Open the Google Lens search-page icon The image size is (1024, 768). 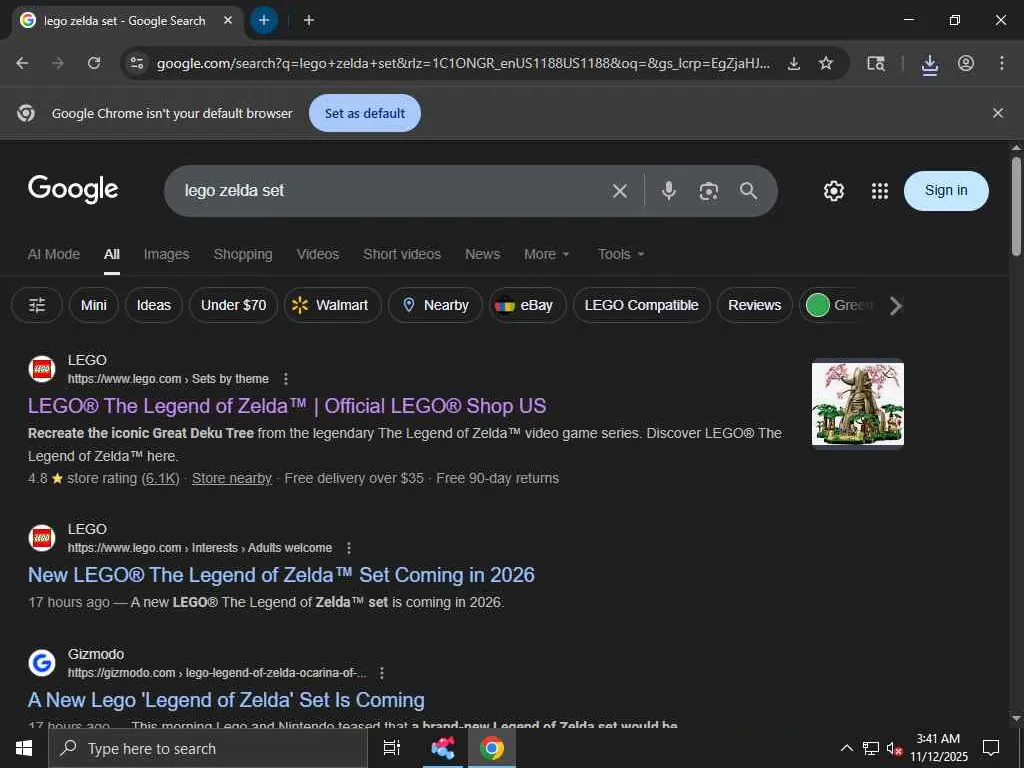876,63
